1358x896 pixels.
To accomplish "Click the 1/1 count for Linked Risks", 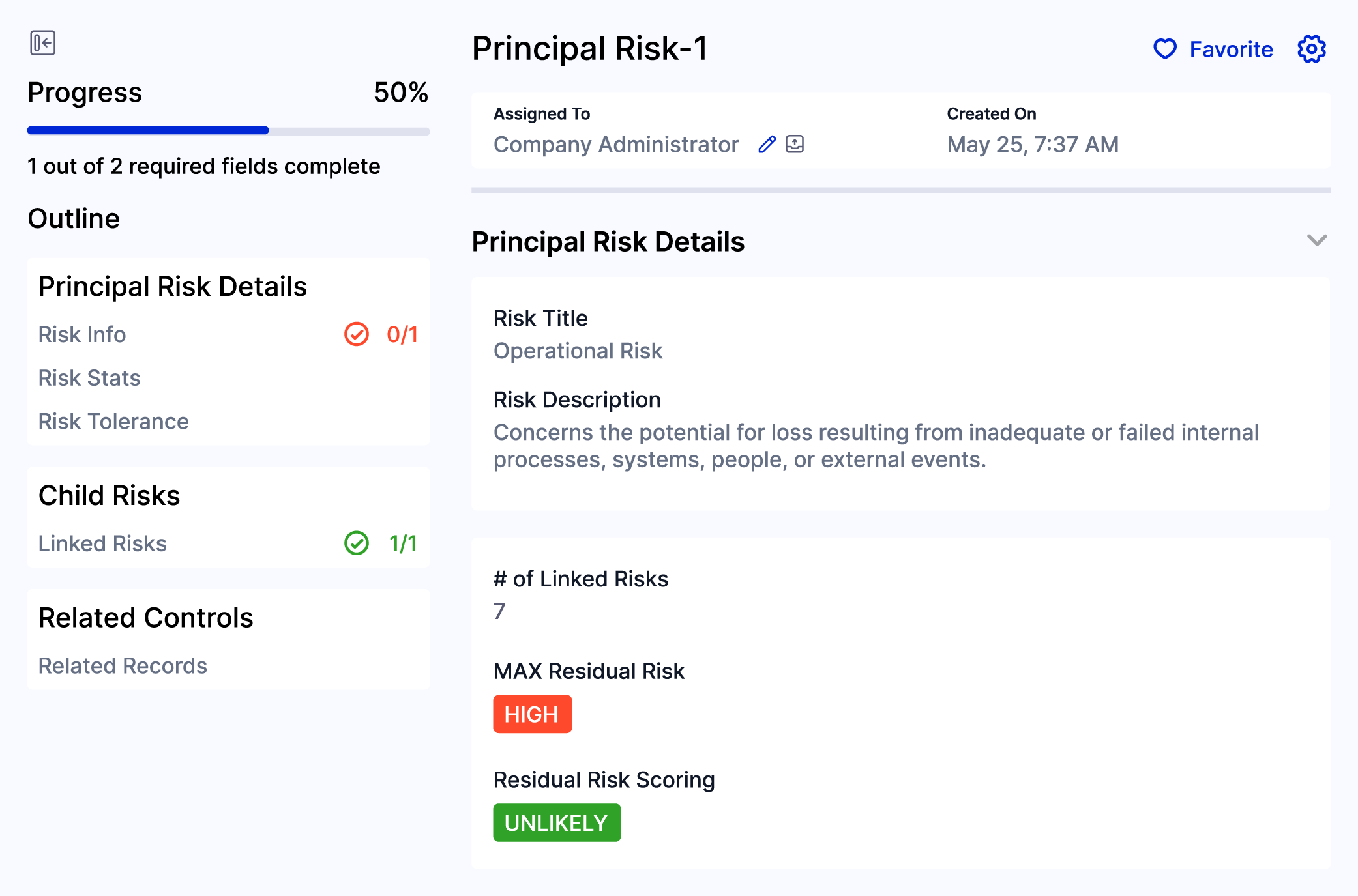I will (x=403, y=543).
